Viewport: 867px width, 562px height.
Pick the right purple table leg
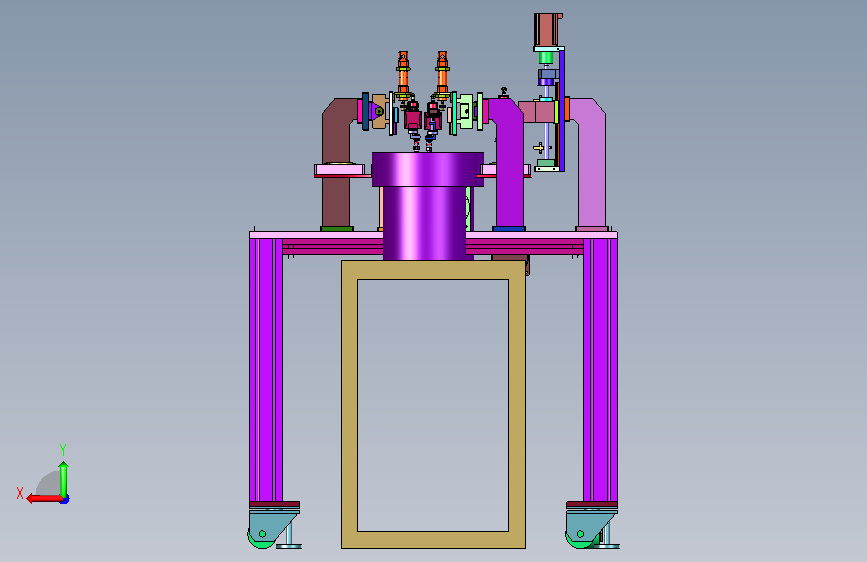click(x=600, y=370)
